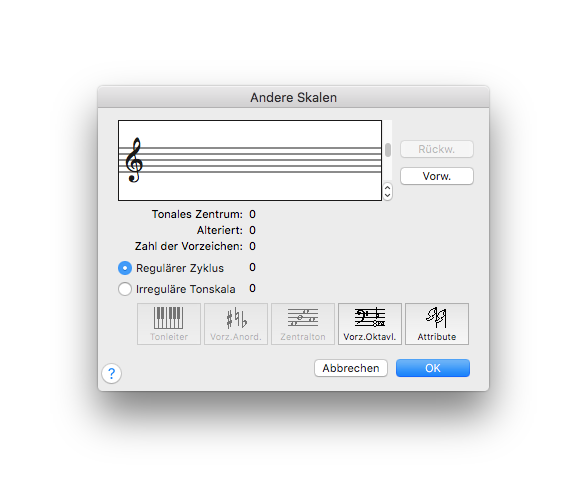Cancel with the Abbrechen button
This screenshot has width=588, height=497.
[351, 368]
